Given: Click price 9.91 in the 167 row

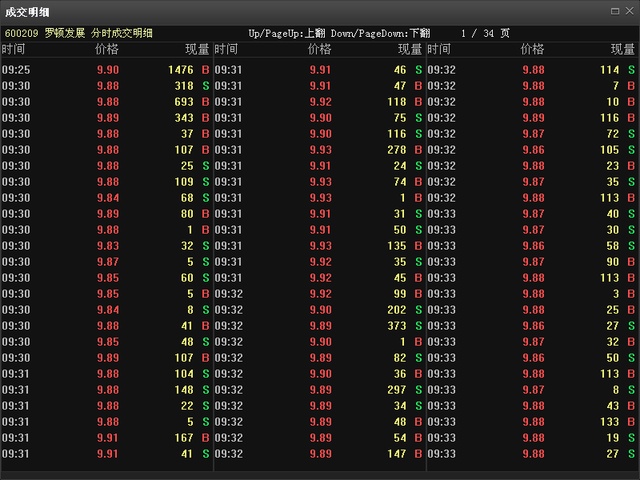Looking at the screenshot, I should 108,438.
